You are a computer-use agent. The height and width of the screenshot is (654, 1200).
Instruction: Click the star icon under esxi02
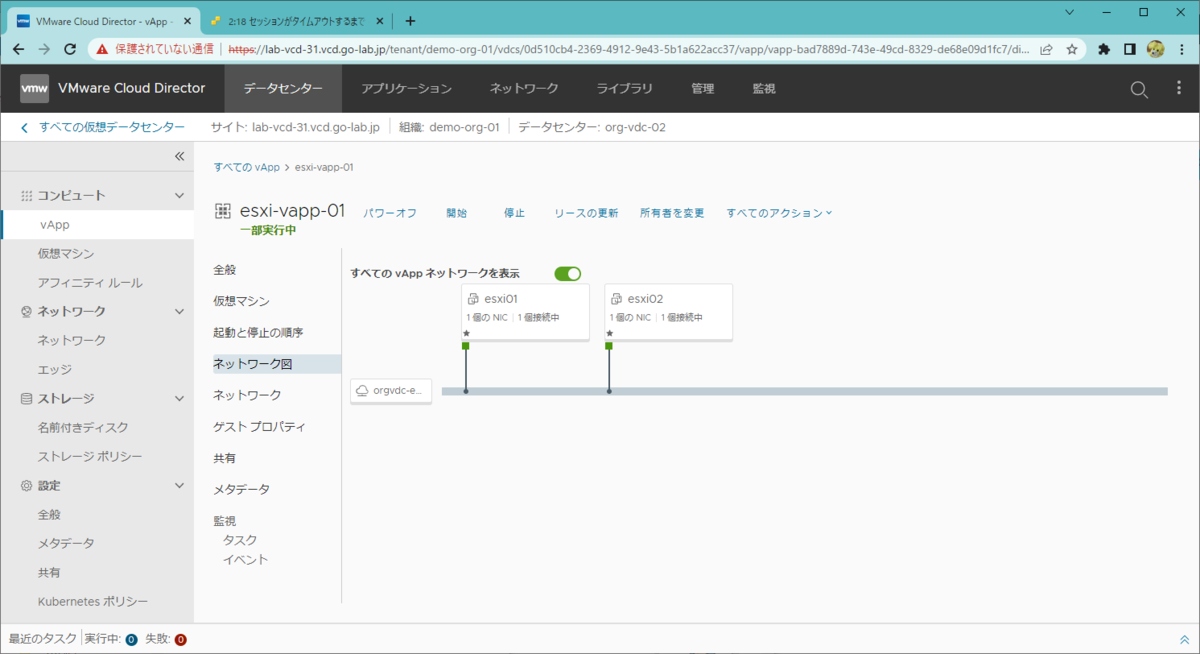[x=610, y=333]
